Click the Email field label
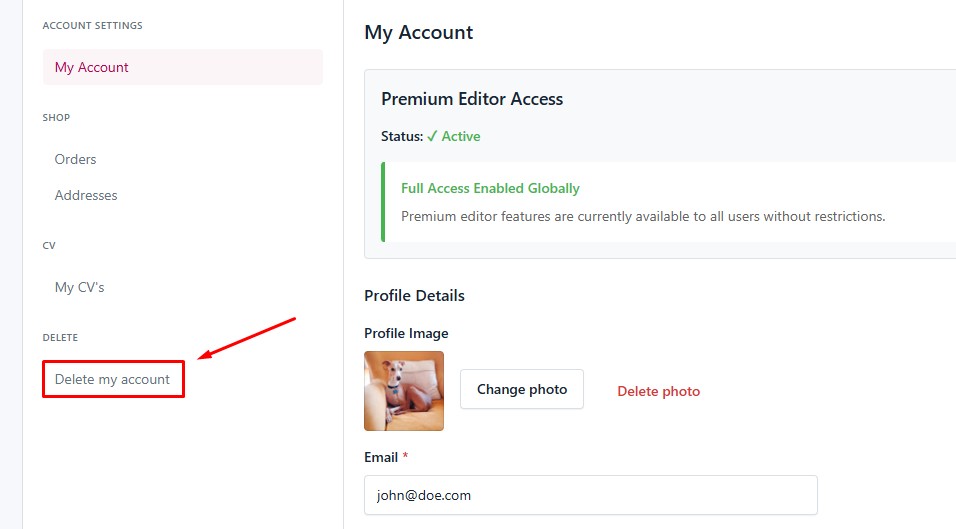Screen dimensions: 956x529 pos(382,457)
